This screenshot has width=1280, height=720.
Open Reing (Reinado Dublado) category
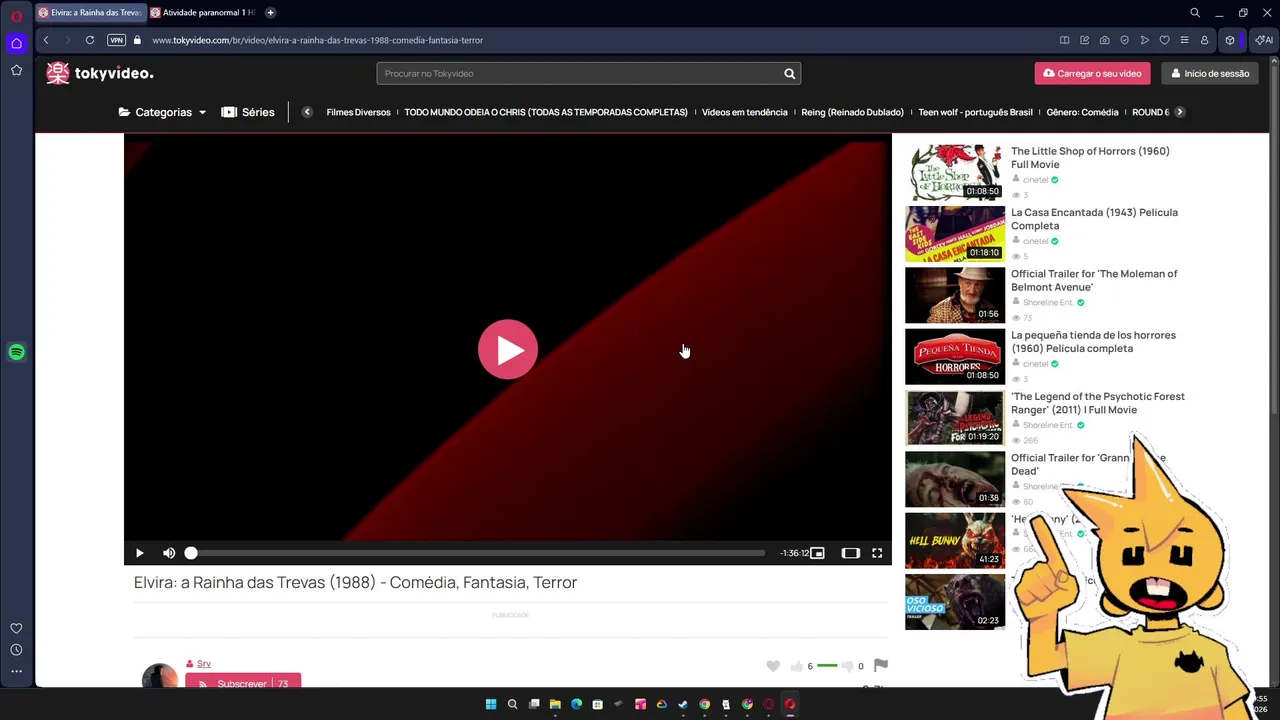point(852,112)
